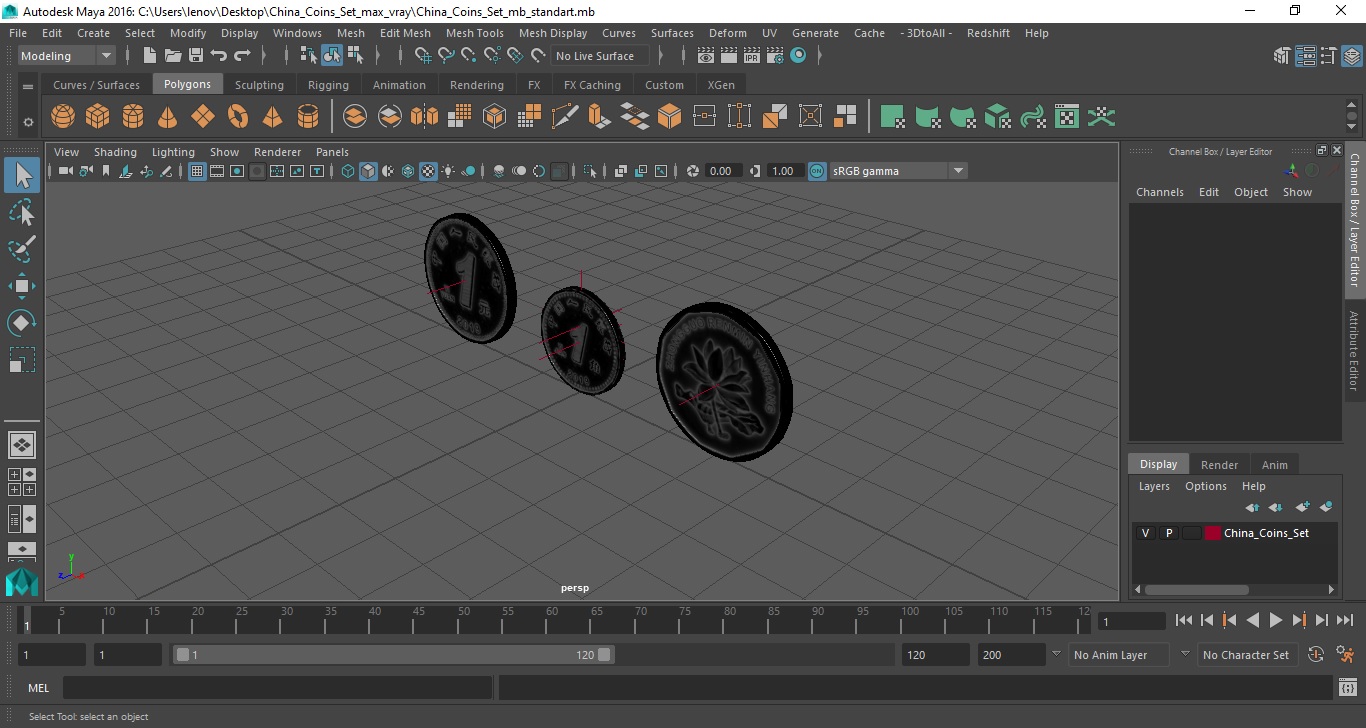Open the No Anim Layer dropdown
The image size is (1366, 728).
[1121, 655]
